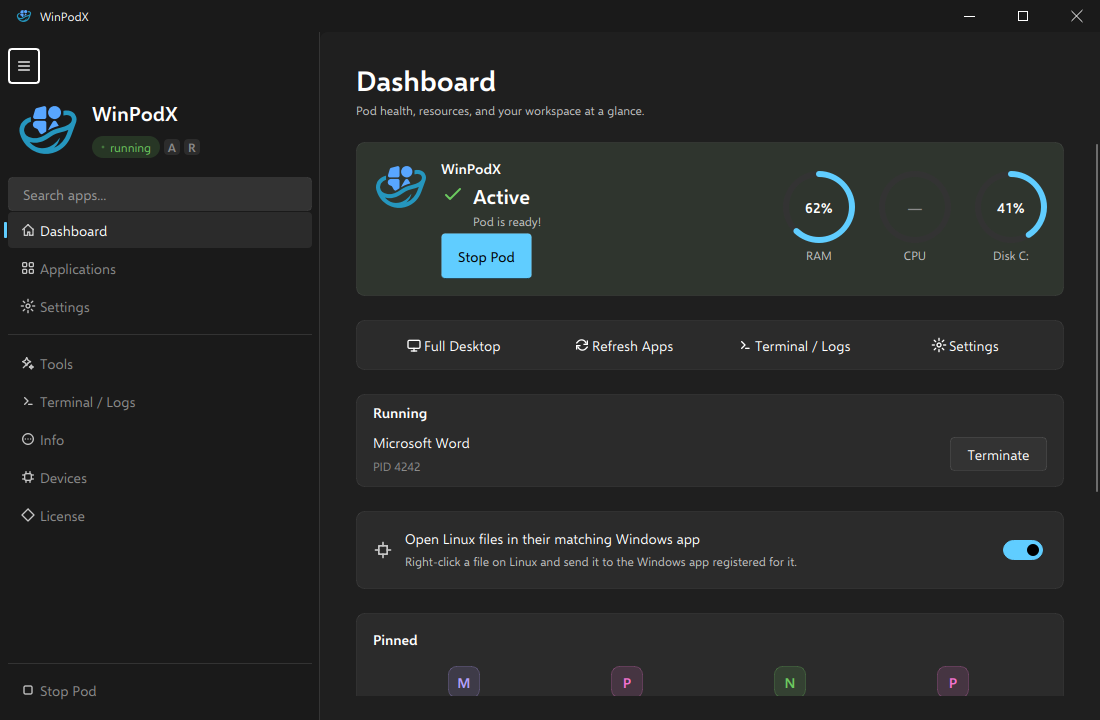Terminate the Microsoft Word process

[998, 455]
